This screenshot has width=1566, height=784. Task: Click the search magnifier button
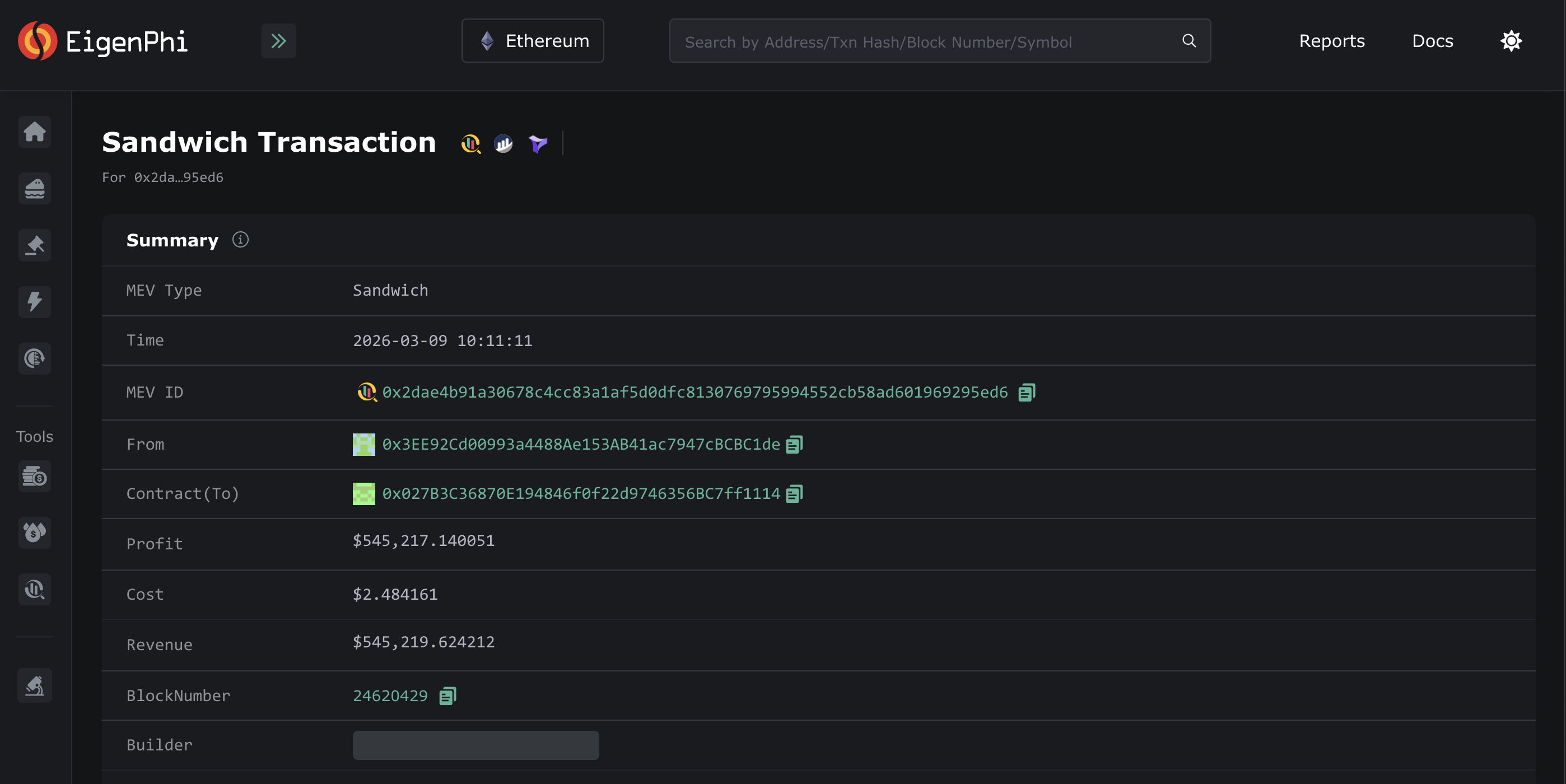[1189, 41]
